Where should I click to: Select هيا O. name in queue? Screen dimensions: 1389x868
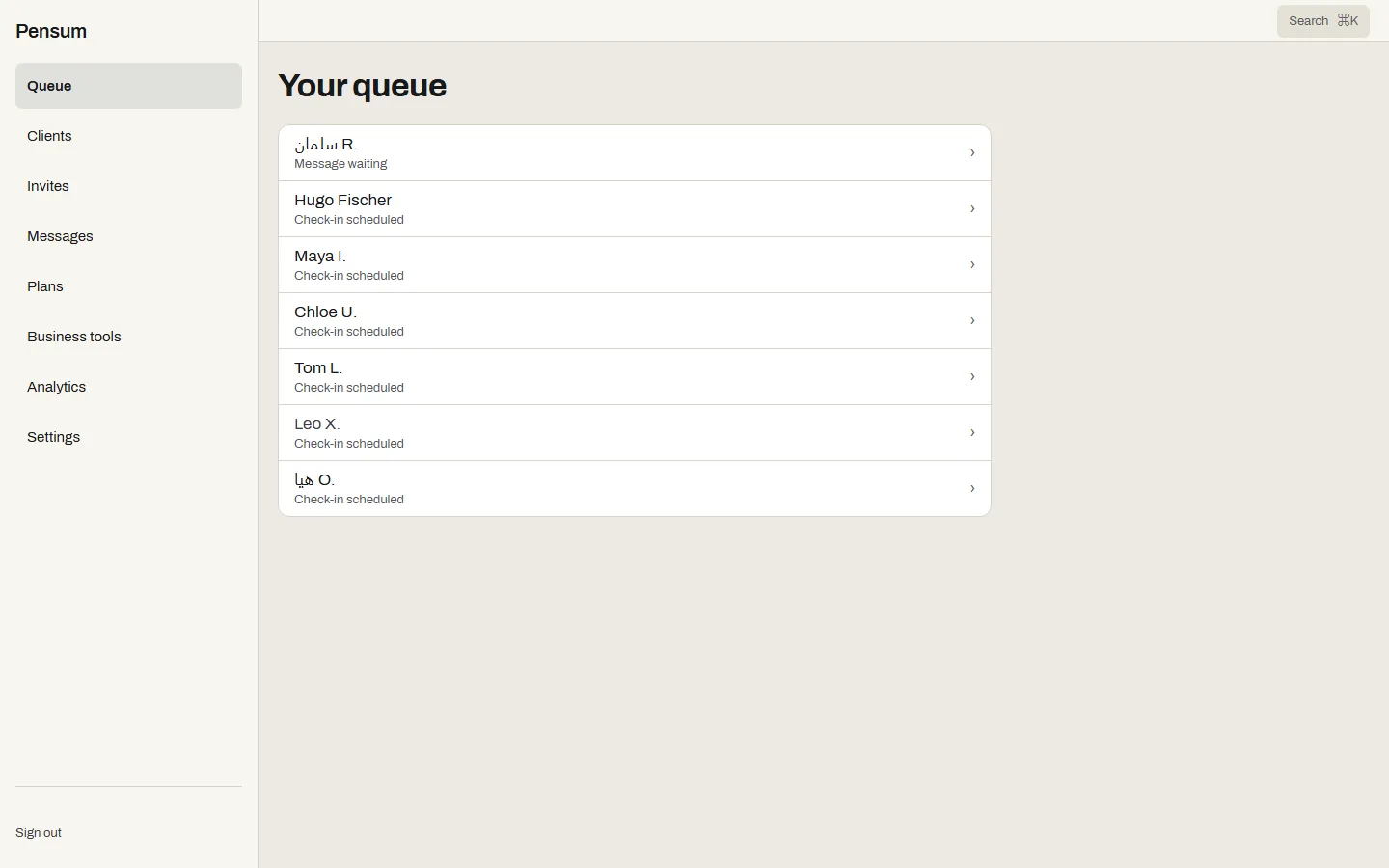click(314, 480)
